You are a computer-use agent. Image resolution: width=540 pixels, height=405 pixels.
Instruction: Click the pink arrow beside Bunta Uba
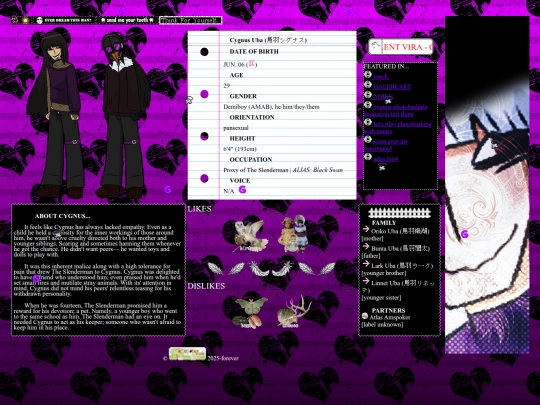click(x=366, y=246)
